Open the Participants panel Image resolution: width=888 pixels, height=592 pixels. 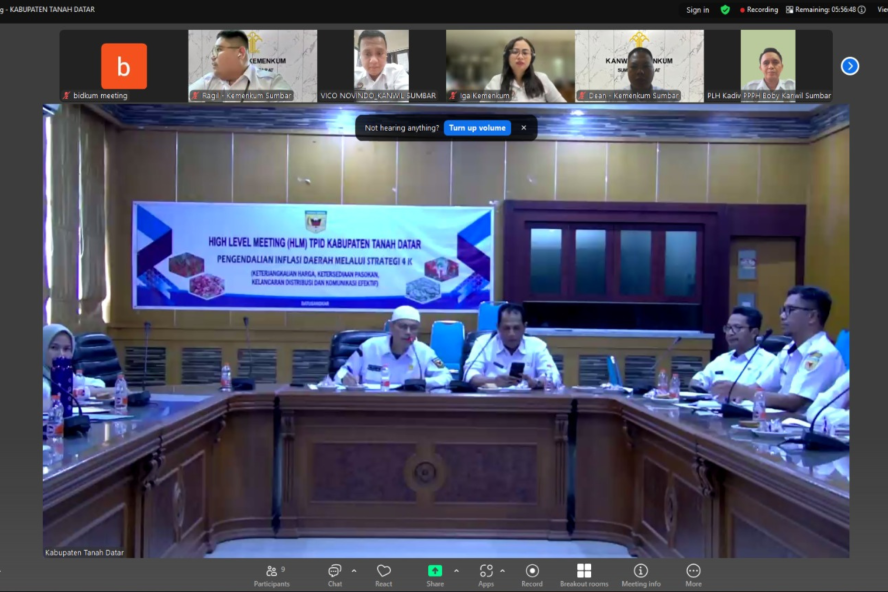tap(271, 574)
